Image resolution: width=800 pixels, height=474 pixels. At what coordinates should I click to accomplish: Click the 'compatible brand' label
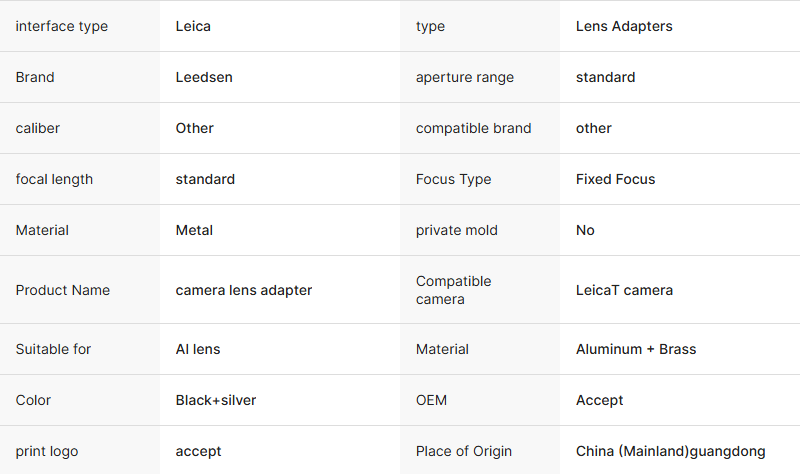[x=473, y=128]
